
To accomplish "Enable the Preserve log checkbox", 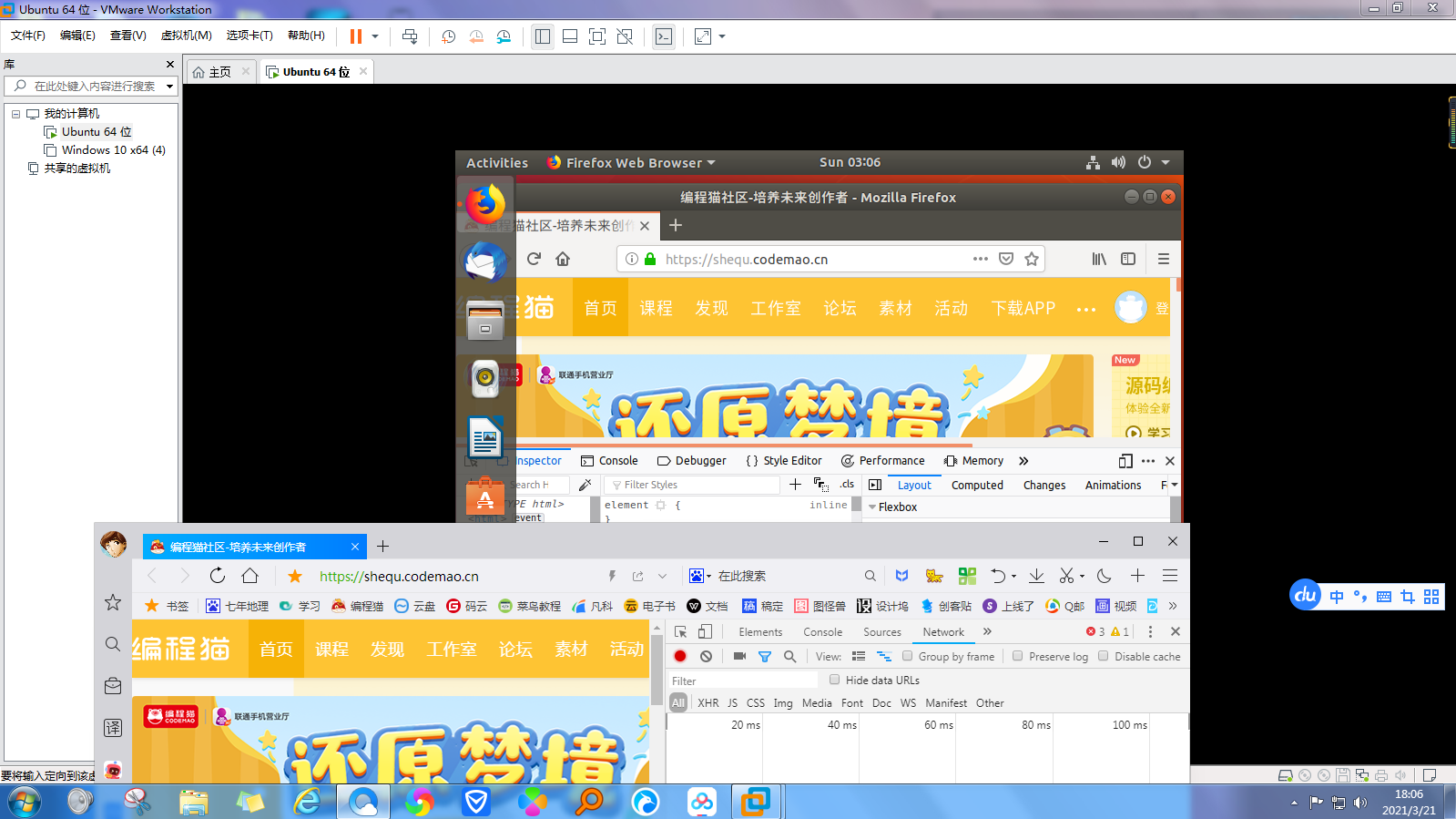I will click(x=1017, y=656).
